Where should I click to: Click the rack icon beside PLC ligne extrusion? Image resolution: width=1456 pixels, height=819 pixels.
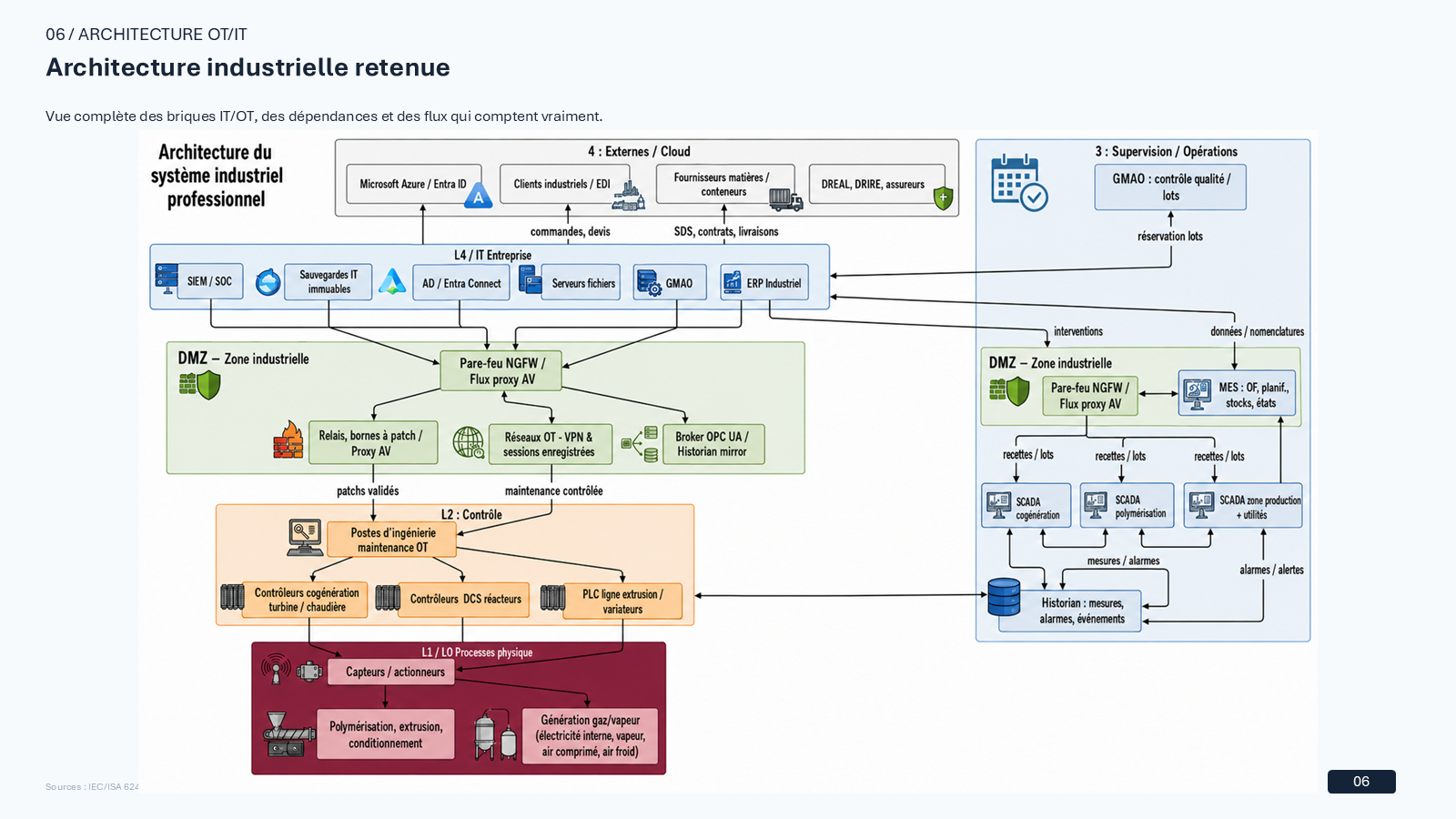(x=552, y=598)
